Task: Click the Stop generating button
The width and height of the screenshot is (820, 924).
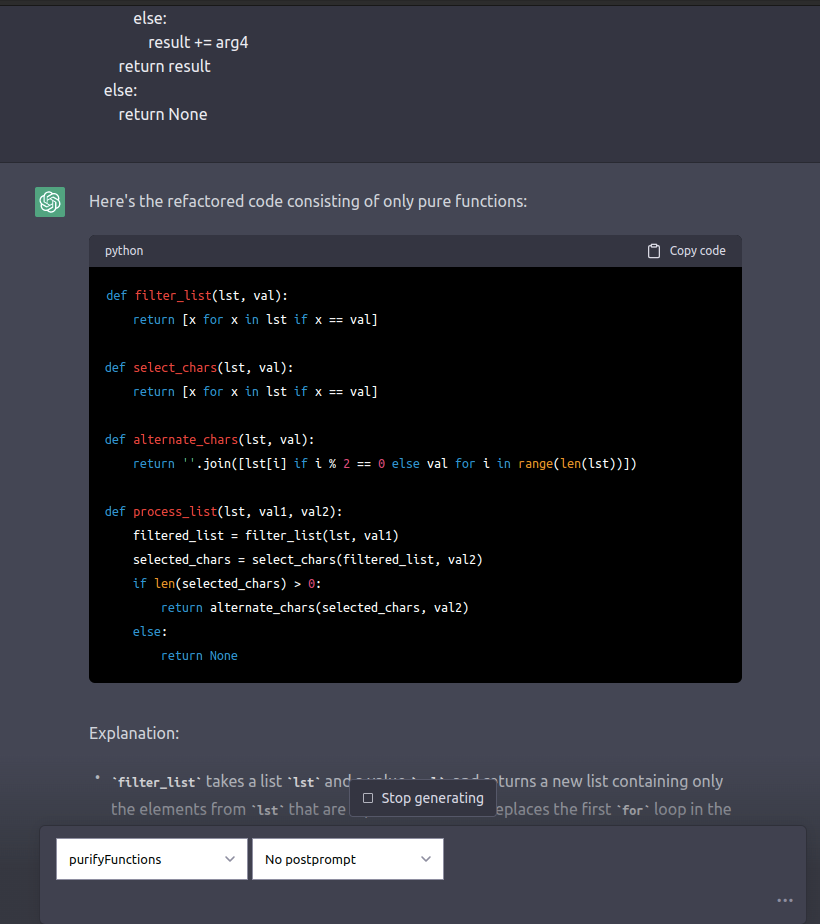Action: click(422, 798)
